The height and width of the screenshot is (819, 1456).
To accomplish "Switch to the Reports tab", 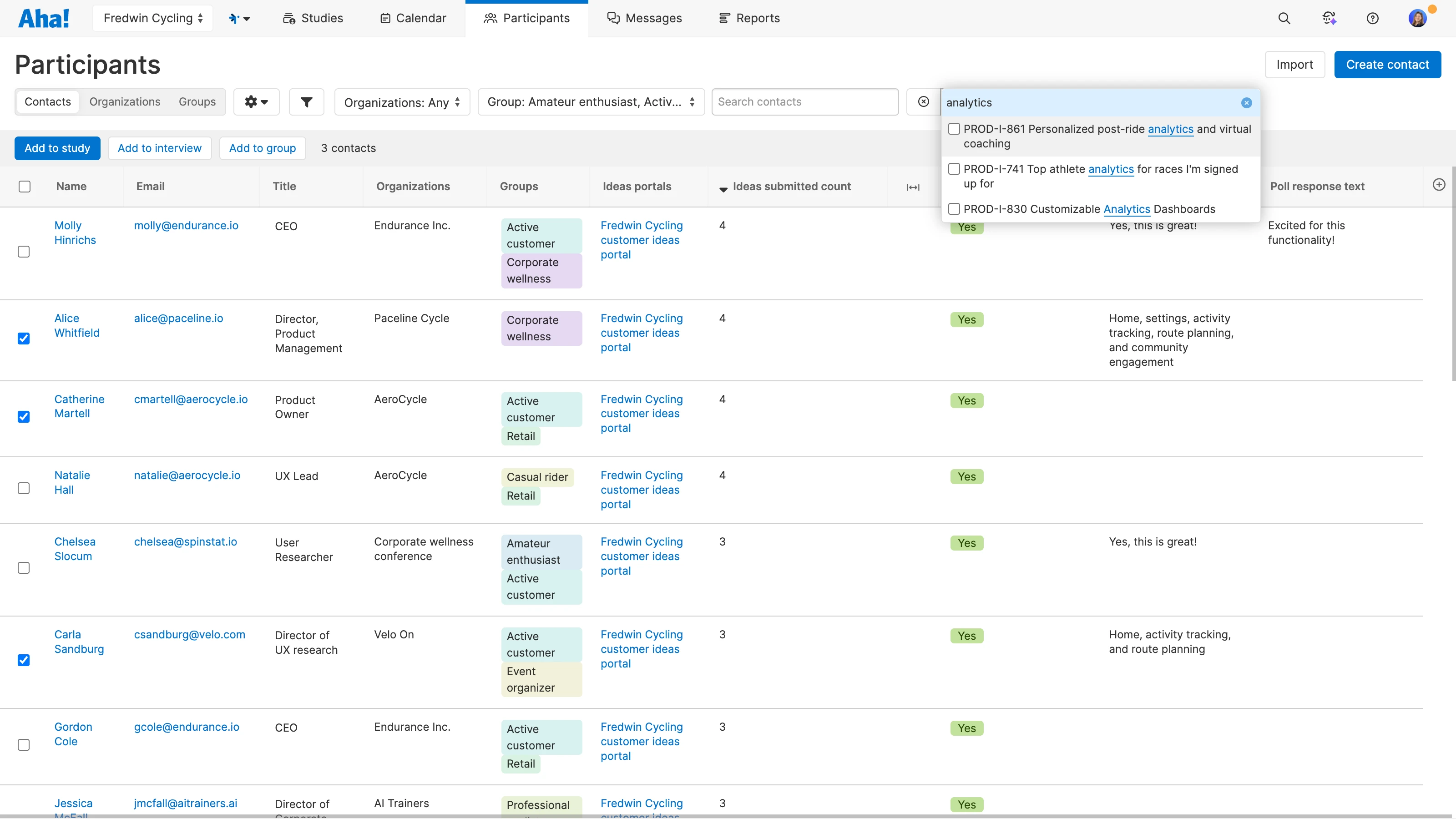I will (749, 18).
